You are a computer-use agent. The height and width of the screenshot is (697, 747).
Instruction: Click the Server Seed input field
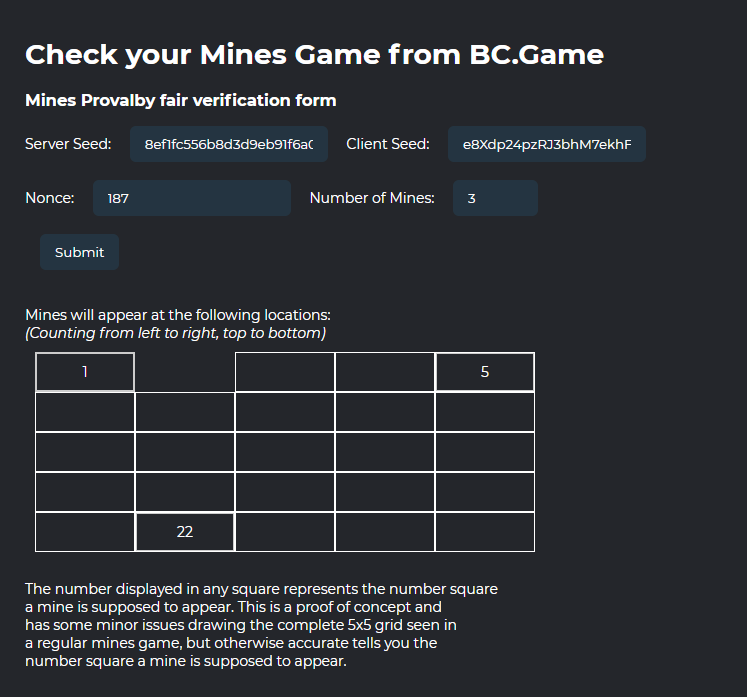tap(229, 144)
